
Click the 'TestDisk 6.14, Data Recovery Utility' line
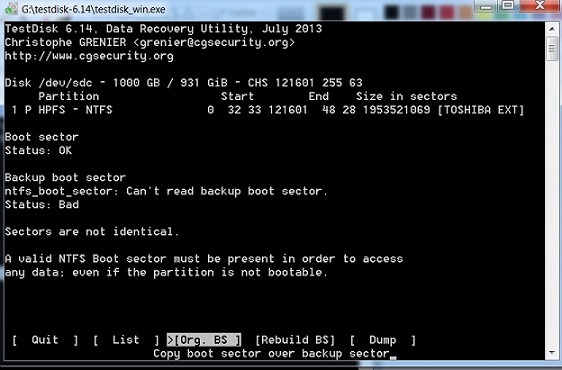[163, 29]
